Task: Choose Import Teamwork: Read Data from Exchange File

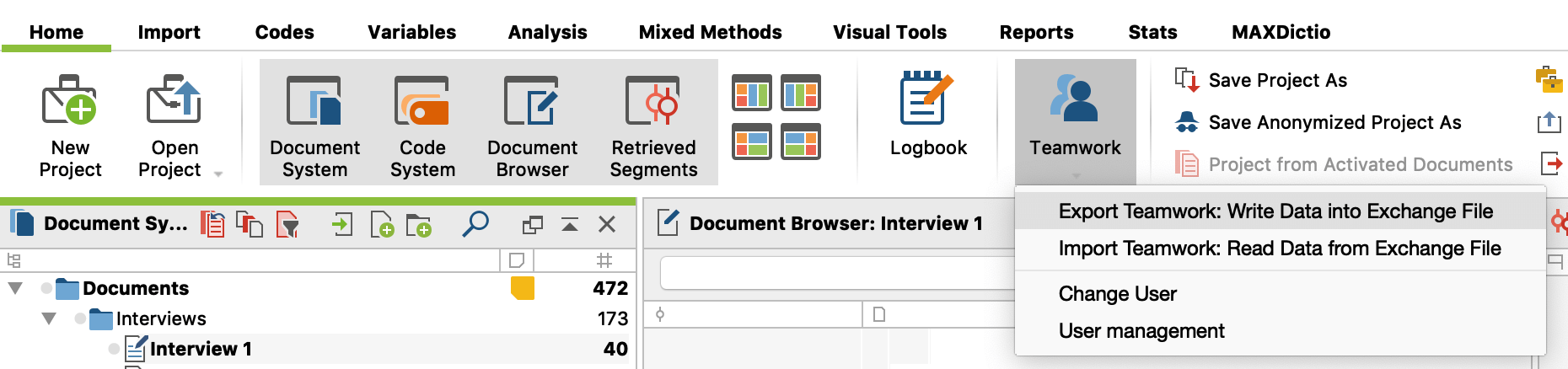Action: (x=1280, y=249)
